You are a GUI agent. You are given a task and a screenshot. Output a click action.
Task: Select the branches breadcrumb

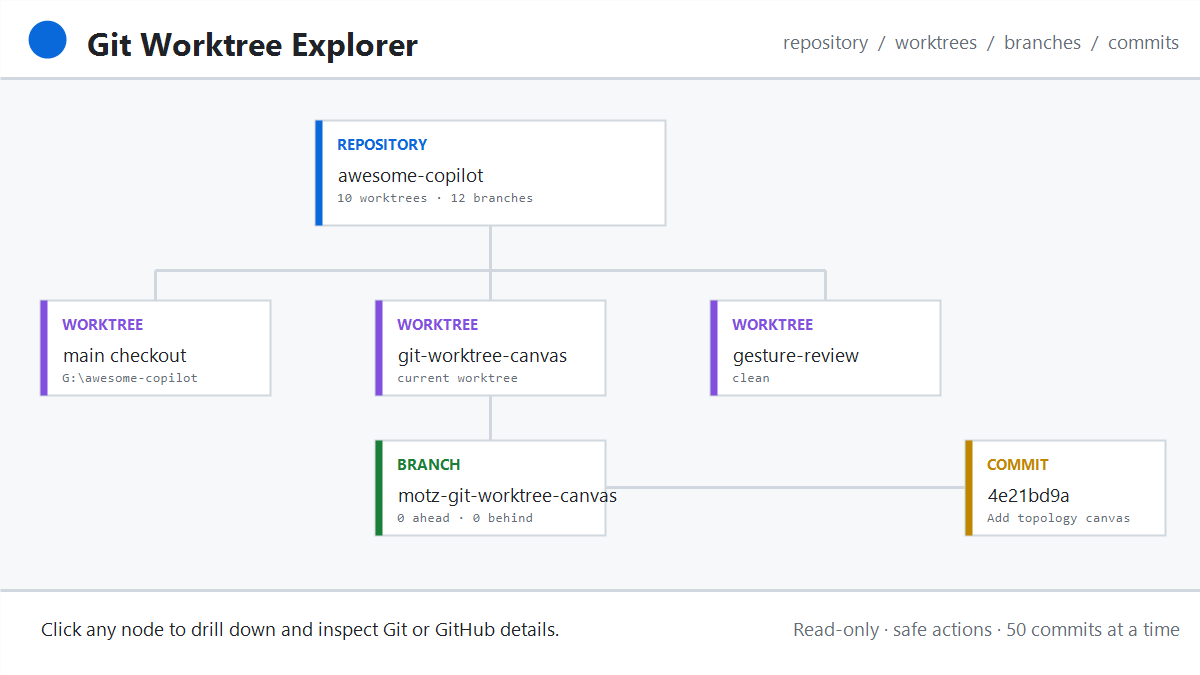coord(1042,43)
